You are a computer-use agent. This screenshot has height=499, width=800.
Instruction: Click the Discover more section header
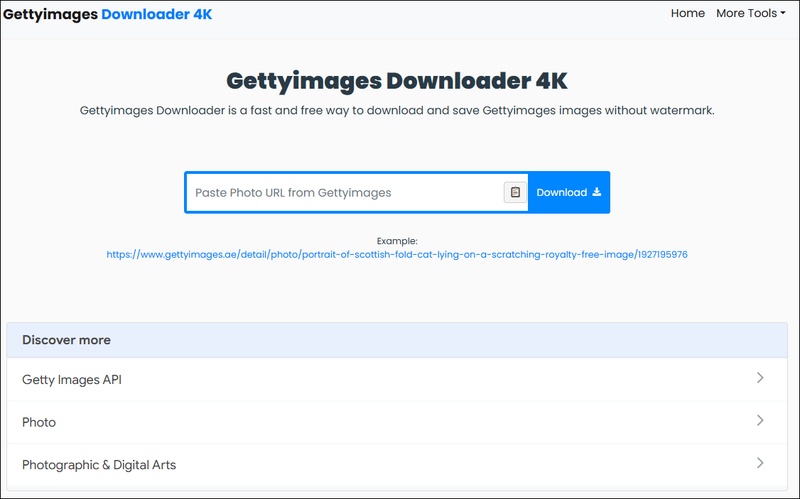tap(397, 340)
